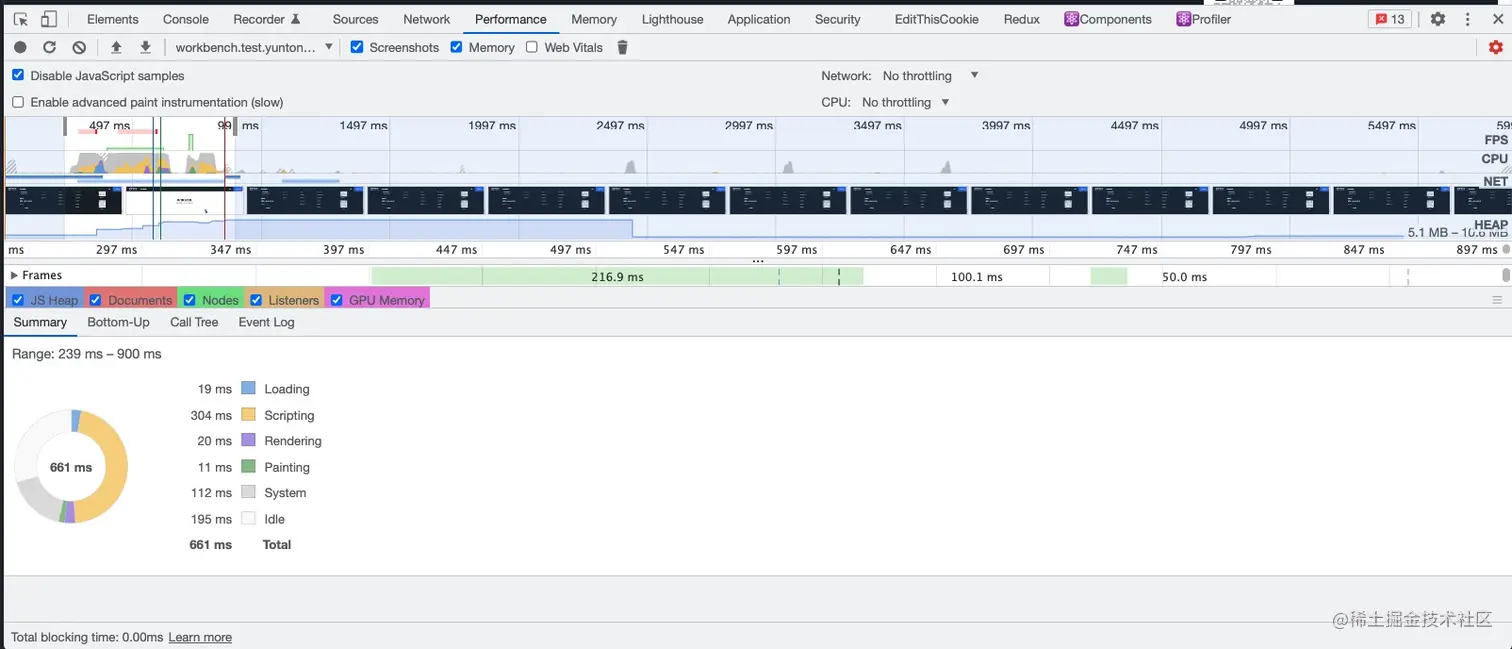Viewport: 1512px width, 649px height.
Task: Click the memory counters menu handle
Action: tap(1497, 300)
